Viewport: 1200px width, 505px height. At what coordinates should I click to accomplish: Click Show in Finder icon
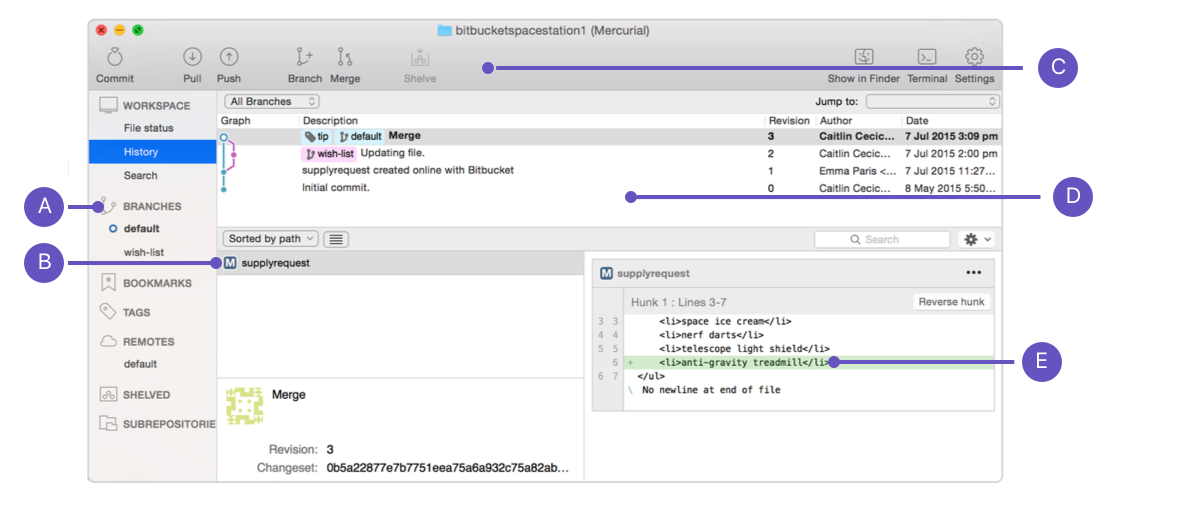tap(864, 57)
